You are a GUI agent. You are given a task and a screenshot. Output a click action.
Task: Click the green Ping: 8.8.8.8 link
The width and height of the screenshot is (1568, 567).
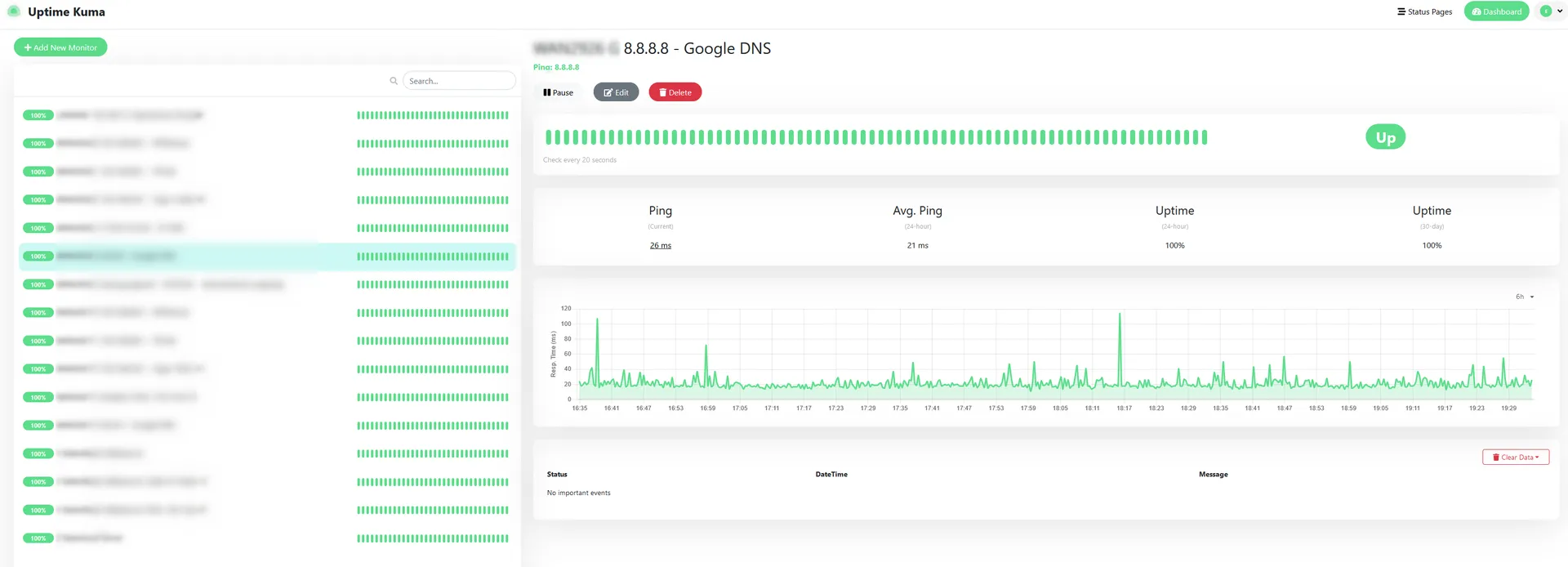coord(556,67)
